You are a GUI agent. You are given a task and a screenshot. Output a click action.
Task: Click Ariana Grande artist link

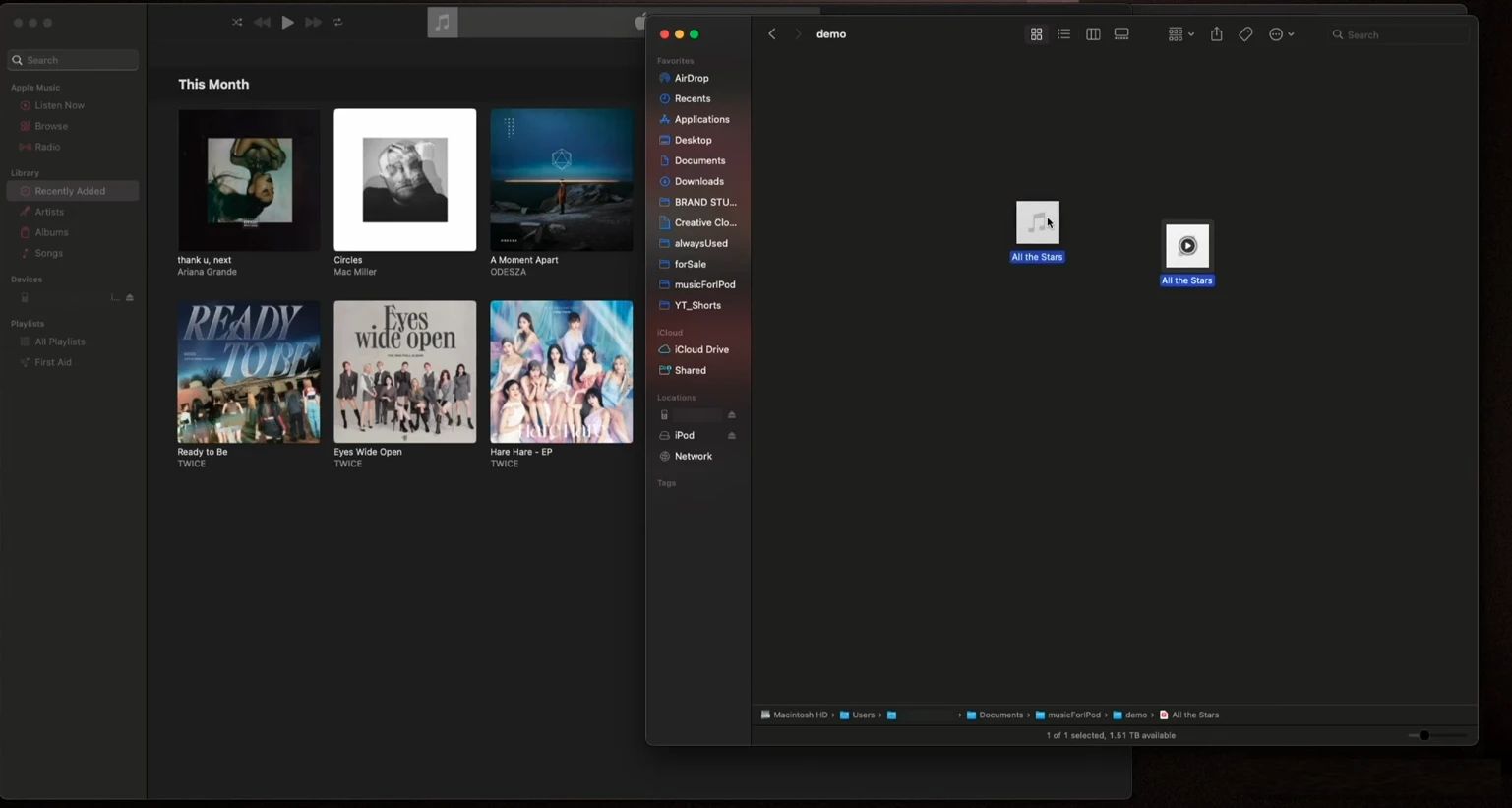207,272
